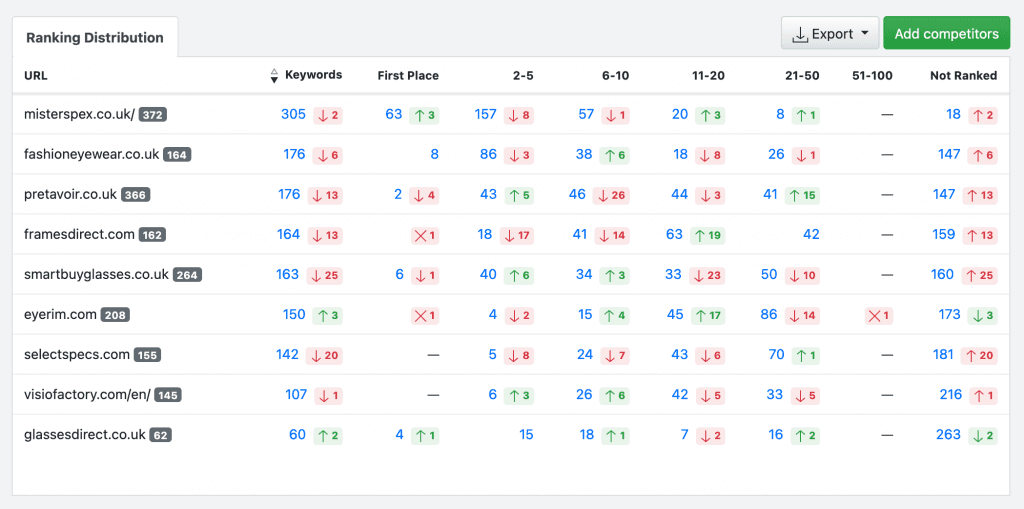Click the 155 badge beside selectspecs.com
The height and width of the screenshot is (509, 1024).
(x=147, y=355)
